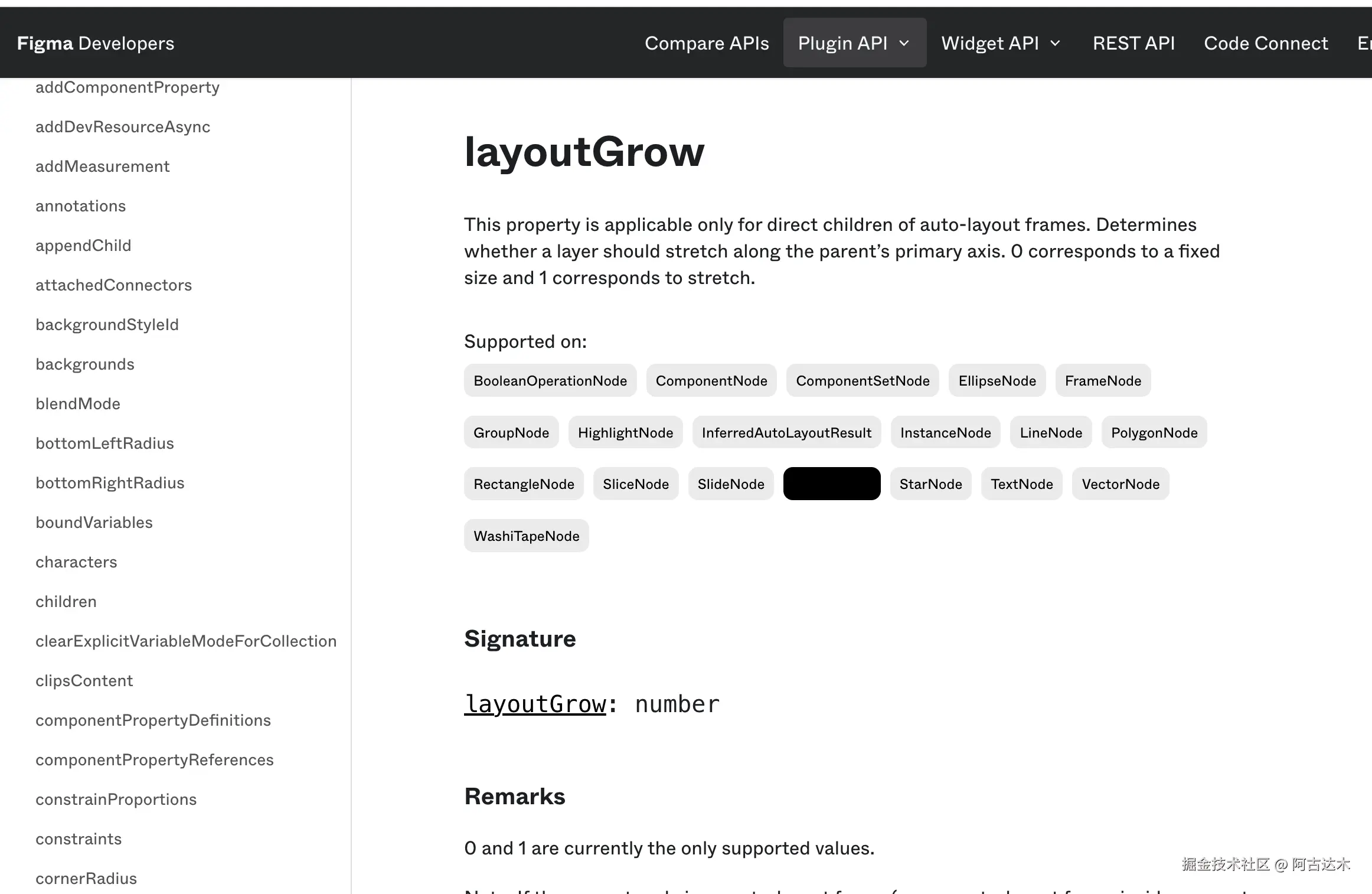
Task: Go to componentPropertyReferences sidebar item
Action: pyautogui.click(x=155, y=760)
